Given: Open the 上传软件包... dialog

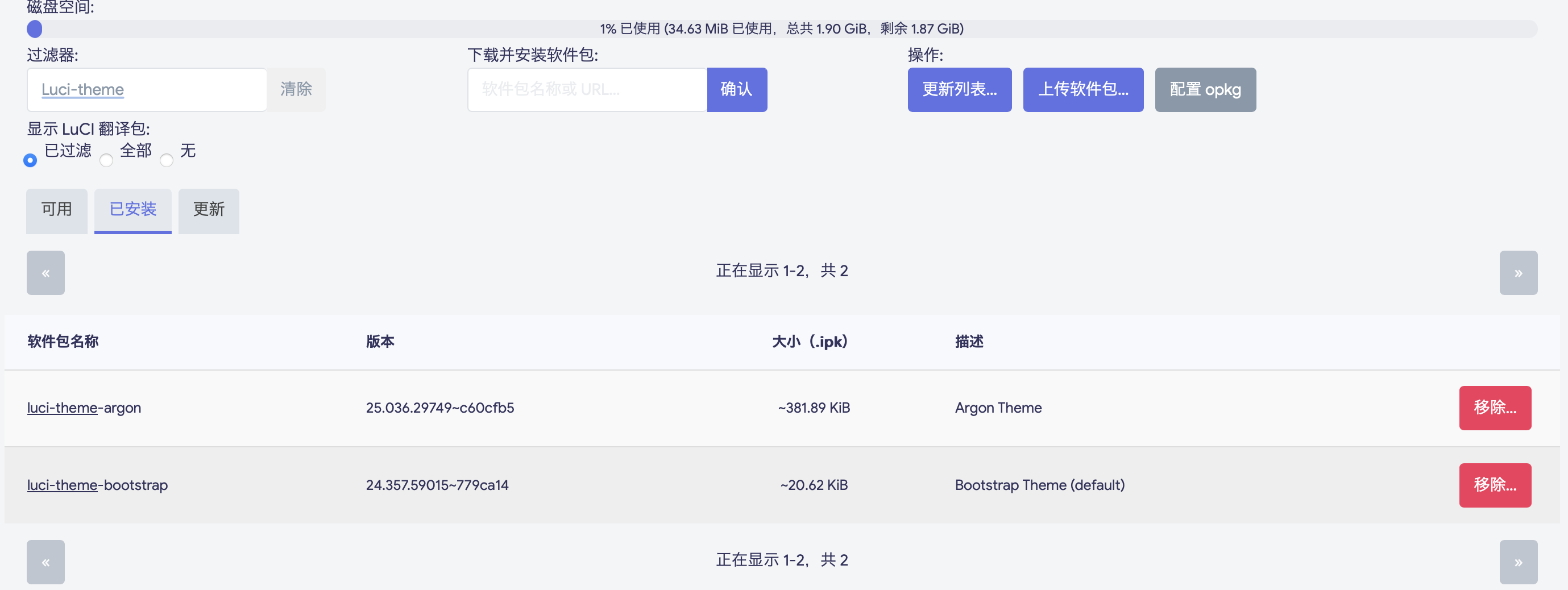Looking at the screenshot, I should point(1083,90).
